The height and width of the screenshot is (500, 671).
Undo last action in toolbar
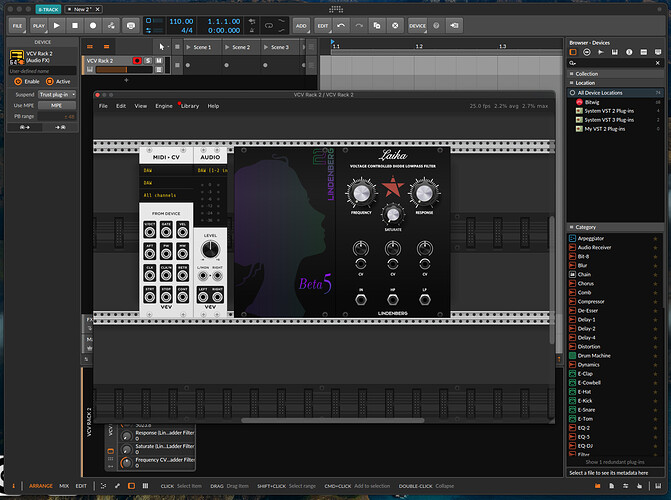coord(341,26)
